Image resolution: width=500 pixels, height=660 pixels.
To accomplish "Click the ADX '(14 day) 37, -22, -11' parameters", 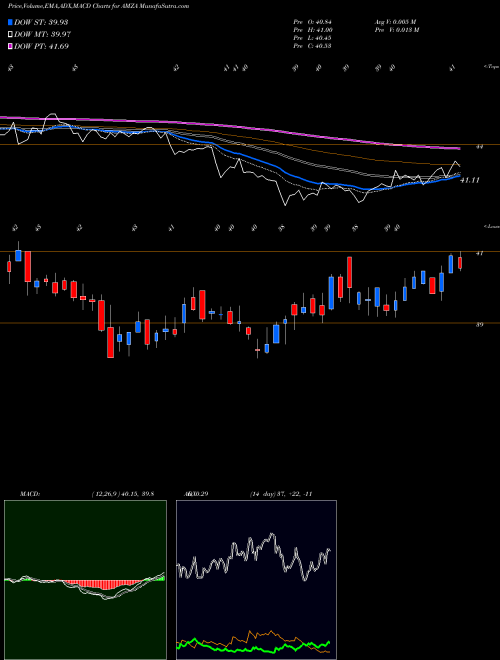I will tap(280, 494).
